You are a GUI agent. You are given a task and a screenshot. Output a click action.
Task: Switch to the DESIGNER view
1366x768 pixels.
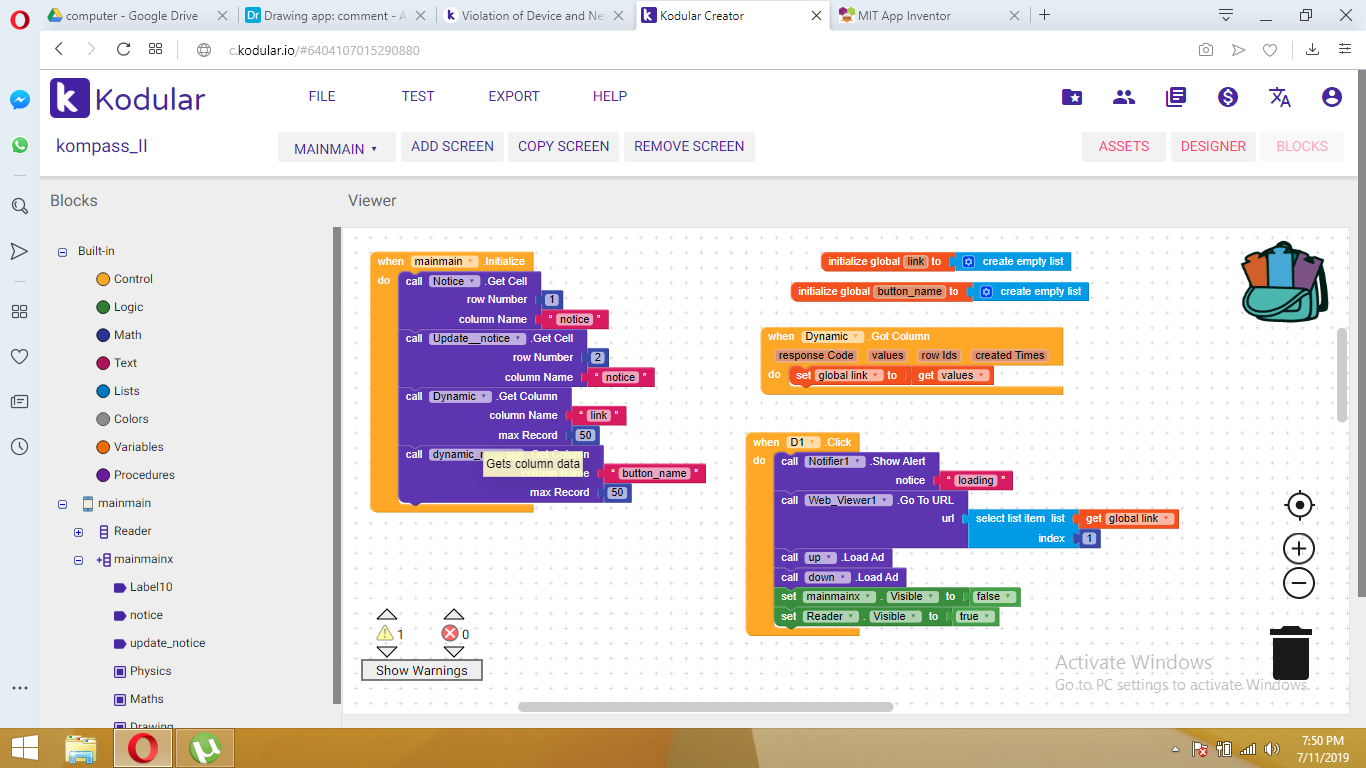pos(1213,146)
